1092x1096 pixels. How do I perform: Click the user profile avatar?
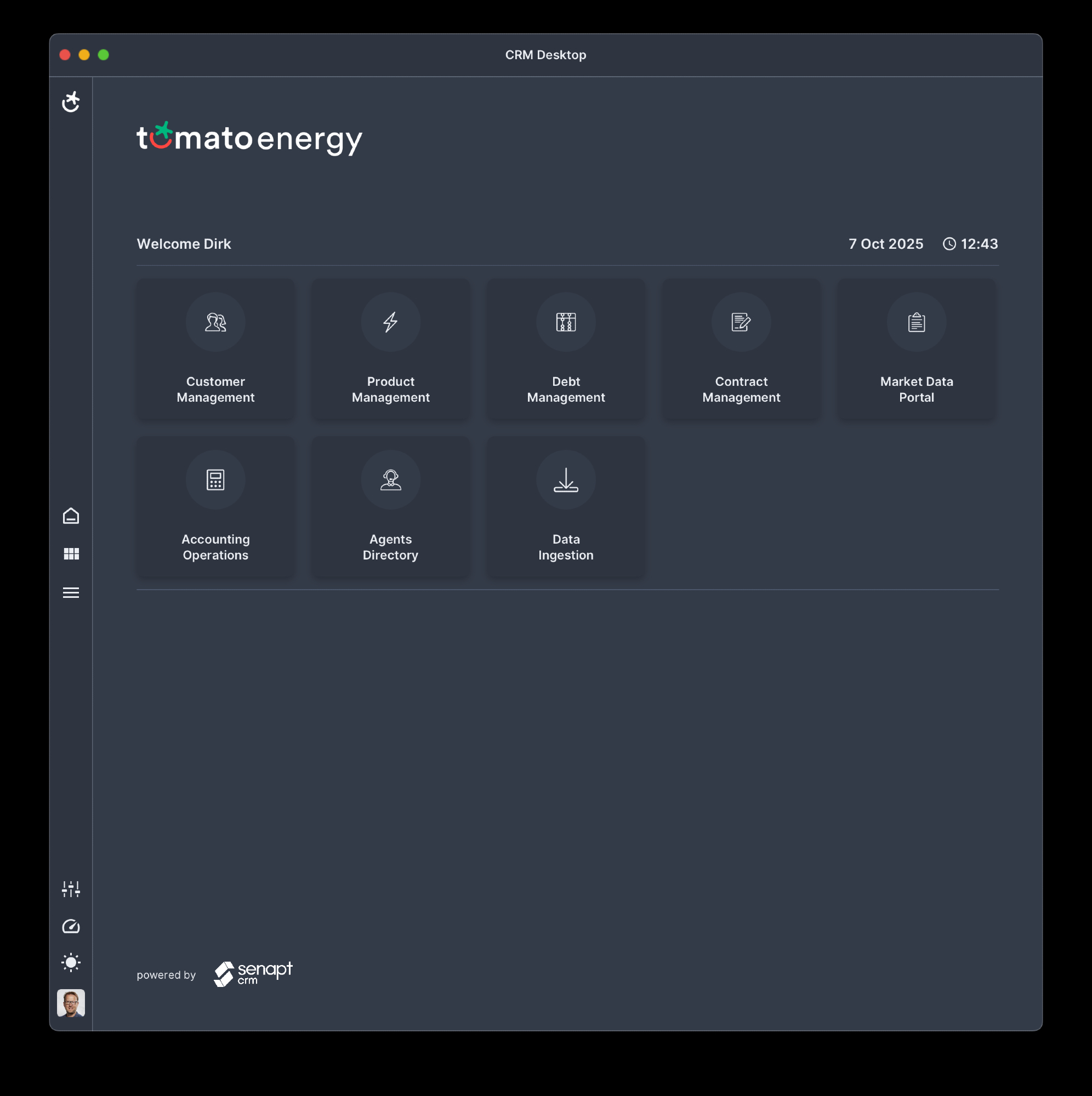point(71,1002)
